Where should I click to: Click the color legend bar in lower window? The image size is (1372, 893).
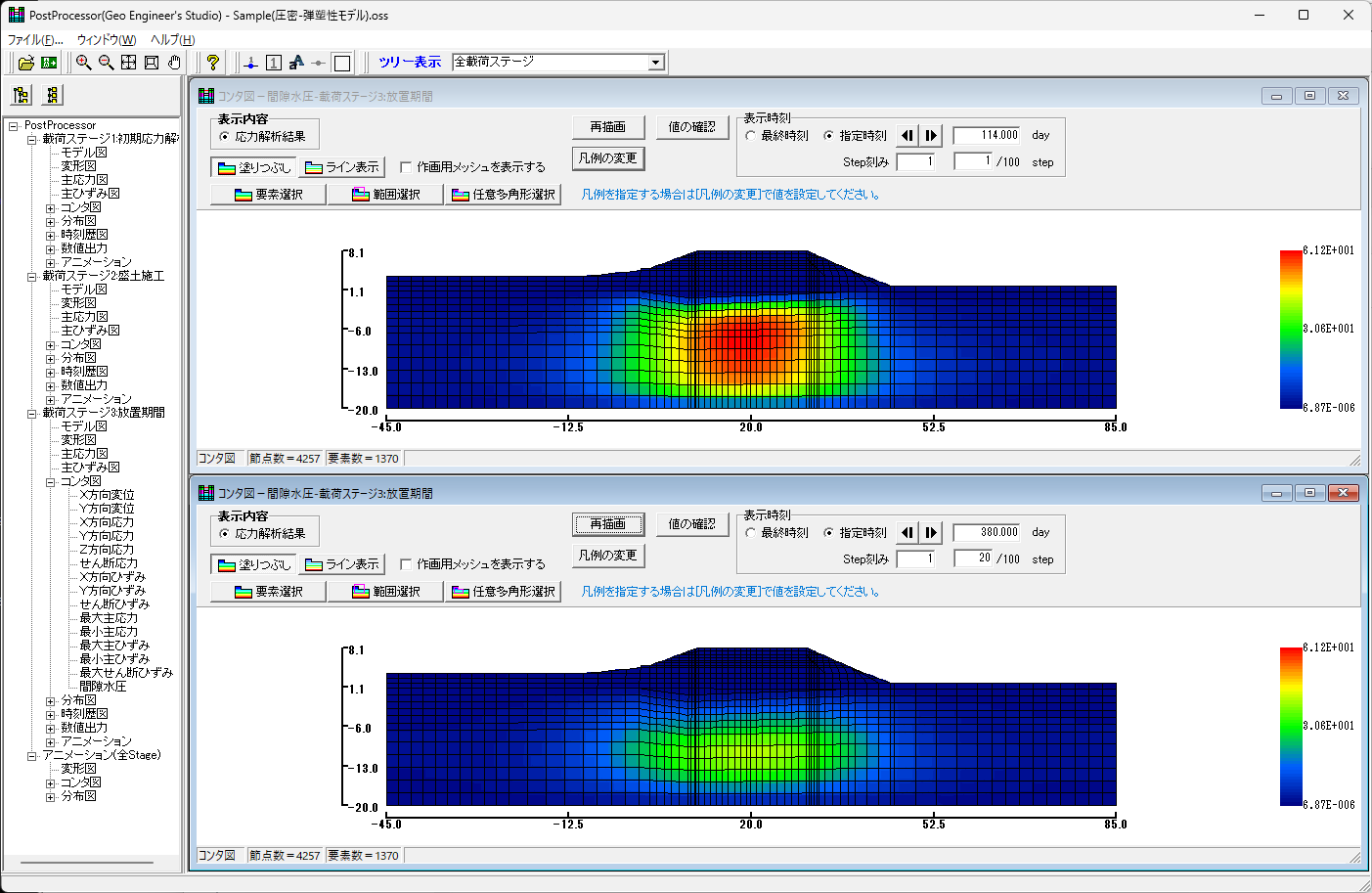(1291, 727)
